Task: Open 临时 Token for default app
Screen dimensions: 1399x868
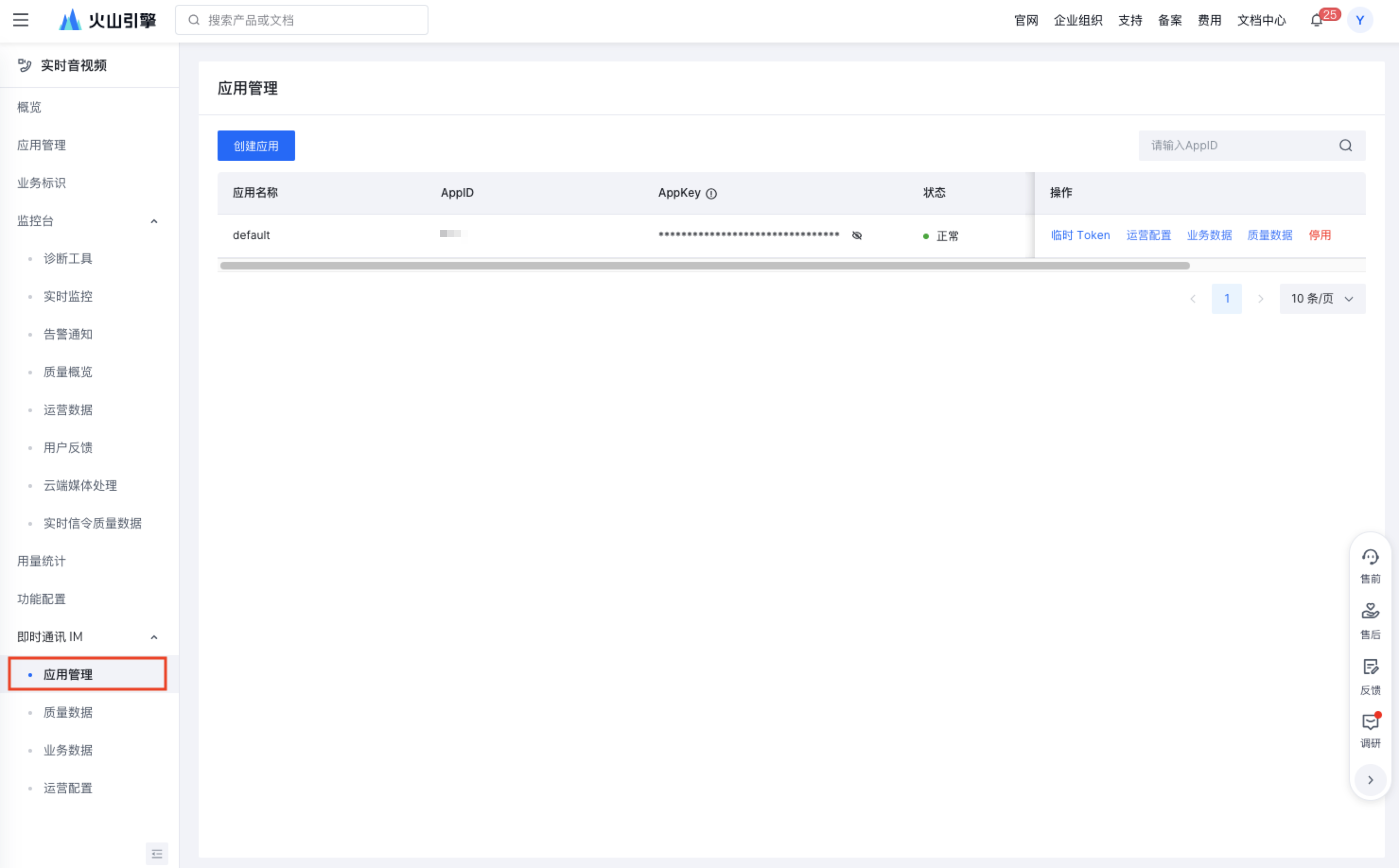Action: pos(1080,235)
